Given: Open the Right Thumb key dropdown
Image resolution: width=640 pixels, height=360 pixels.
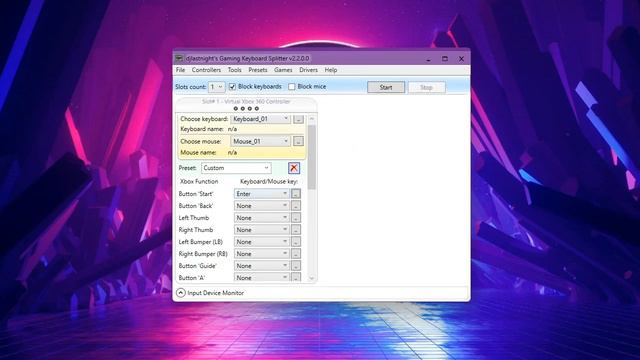Looking at the screenshot, I should point(262,230).
